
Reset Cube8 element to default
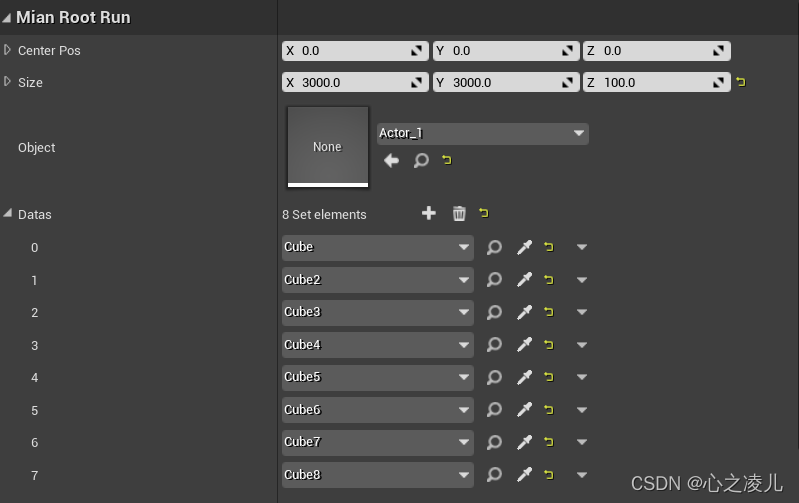(x=549, y=475)
